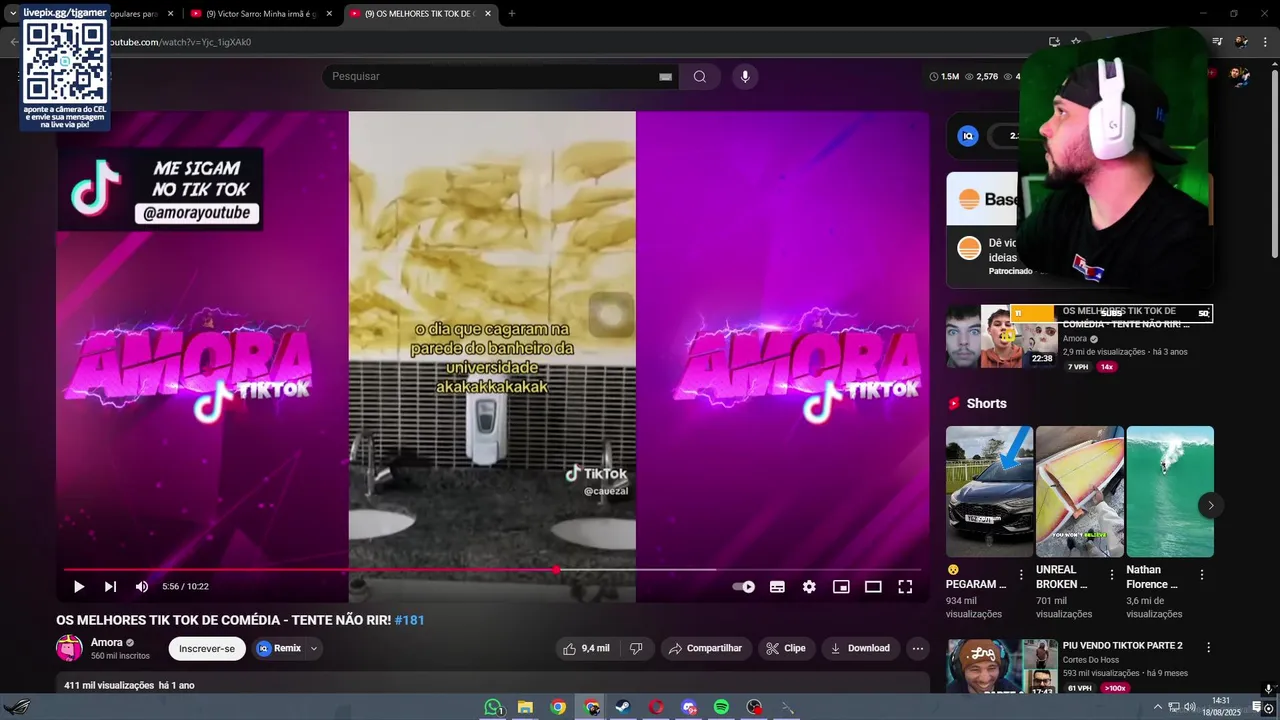This screenshot has height=720, width=1280.
Task: Enter fullscreen mode
Action: pos(905,587)
